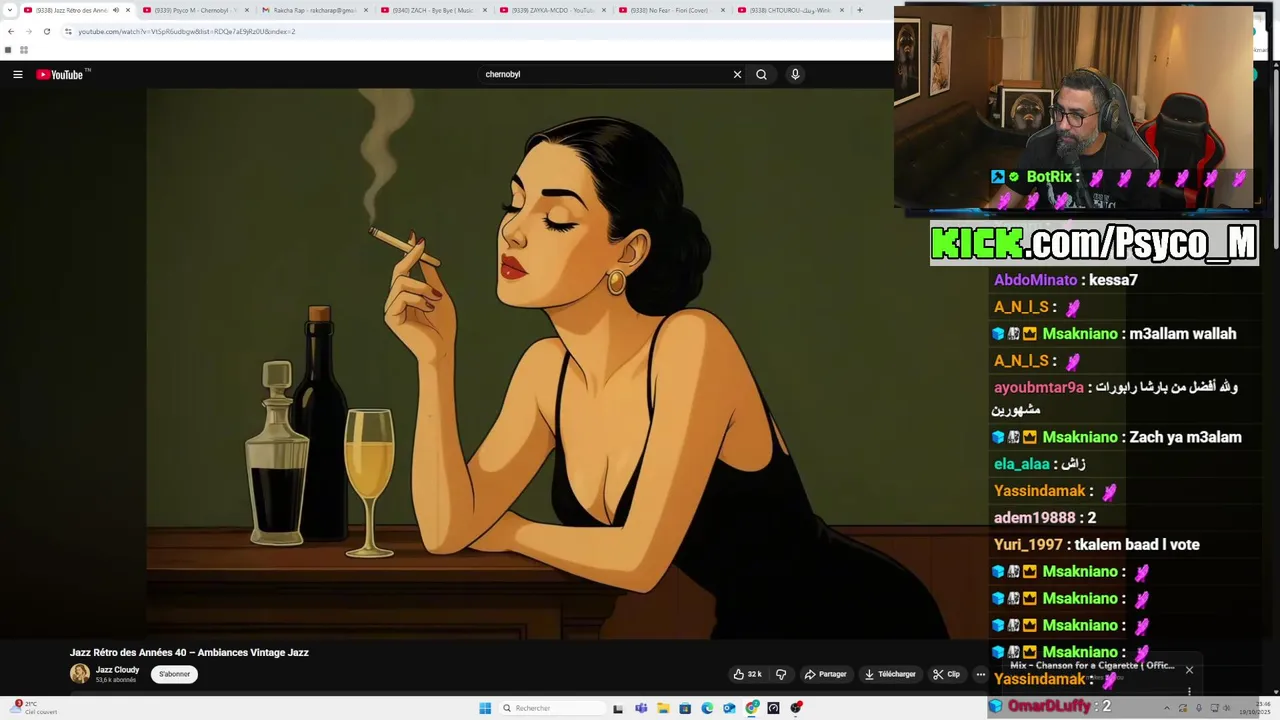
Task: Click 'Zach ya m3alam' chat message
Action: coord(1185,437)
